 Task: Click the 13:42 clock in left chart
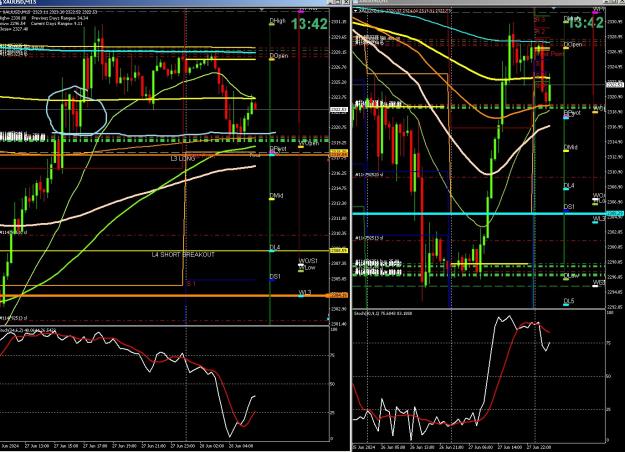(x=309, y=24)
